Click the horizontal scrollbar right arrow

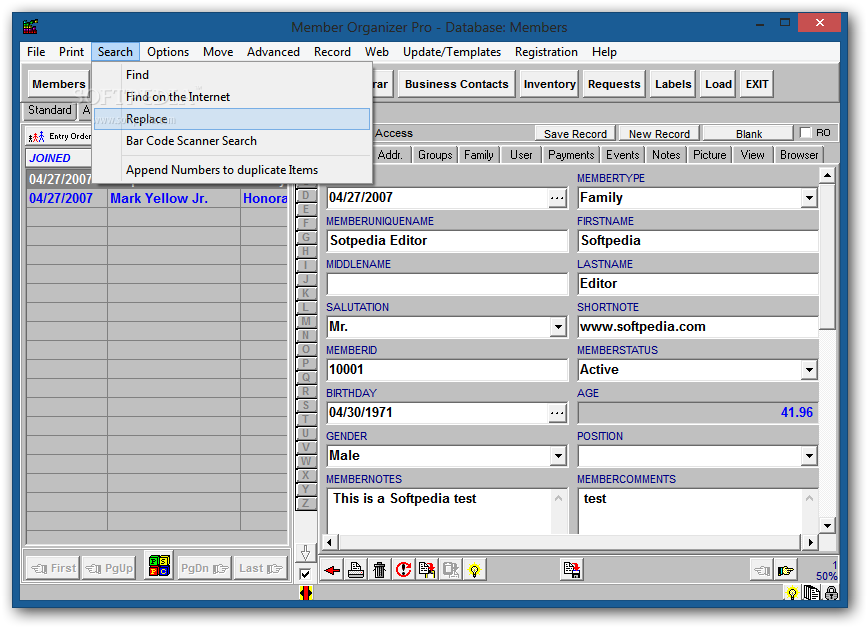(810, 542)
